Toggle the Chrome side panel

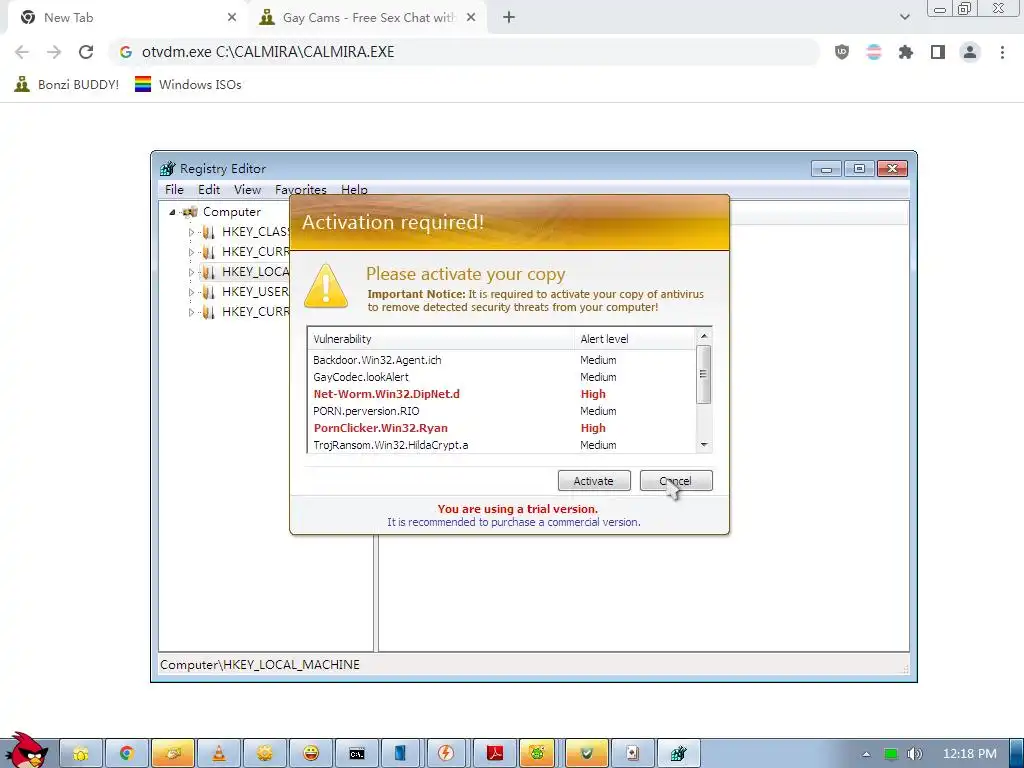click(x=938, y=52)
